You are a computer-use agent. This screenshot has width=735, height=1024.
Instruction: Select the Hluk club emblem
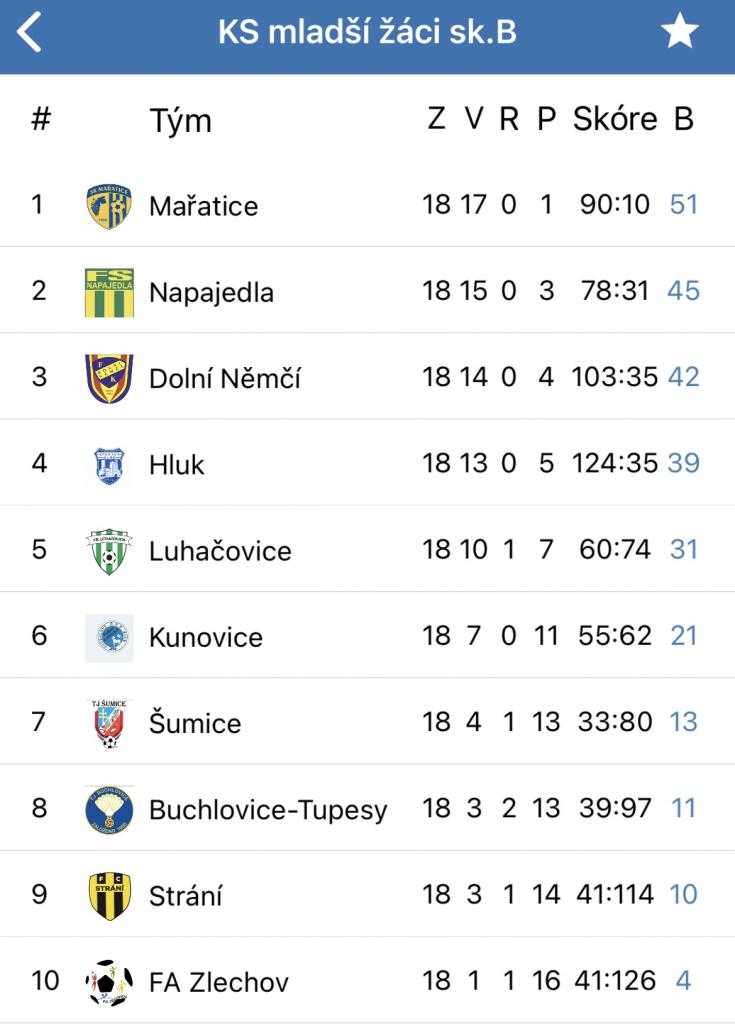[109, 465]
